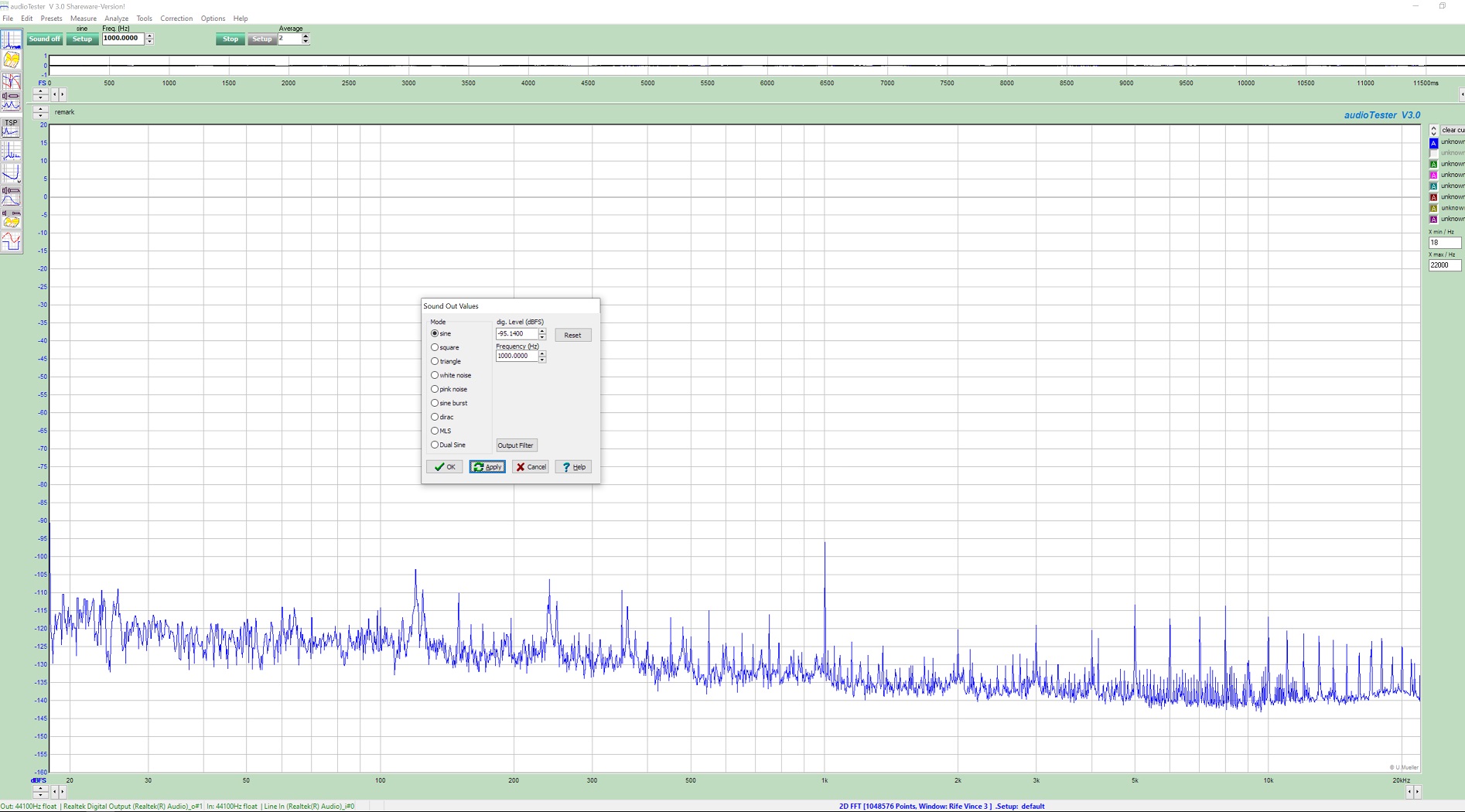Open the Analyze menu

117,19
